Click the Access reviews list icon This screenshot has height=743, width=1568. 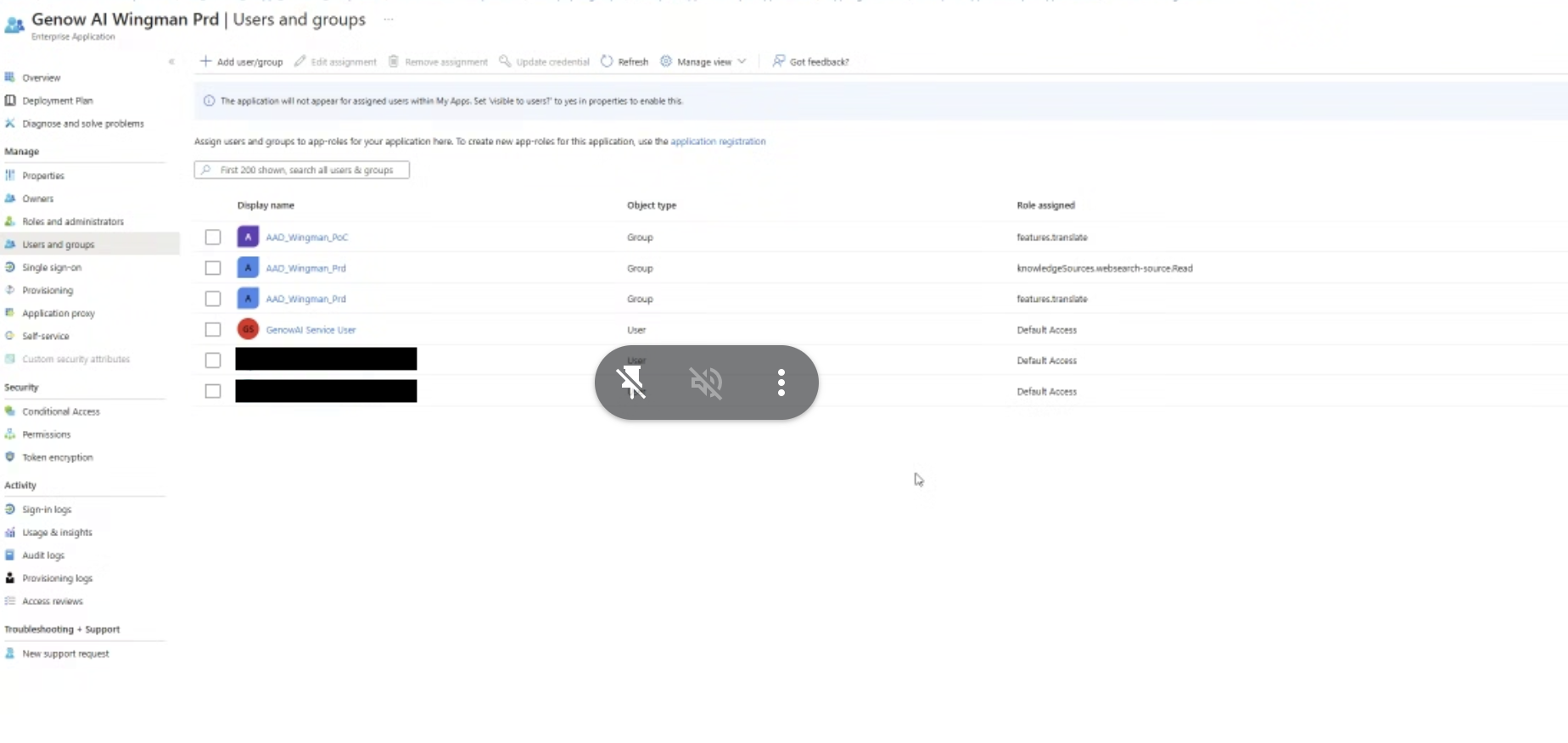tap(10, 601)
